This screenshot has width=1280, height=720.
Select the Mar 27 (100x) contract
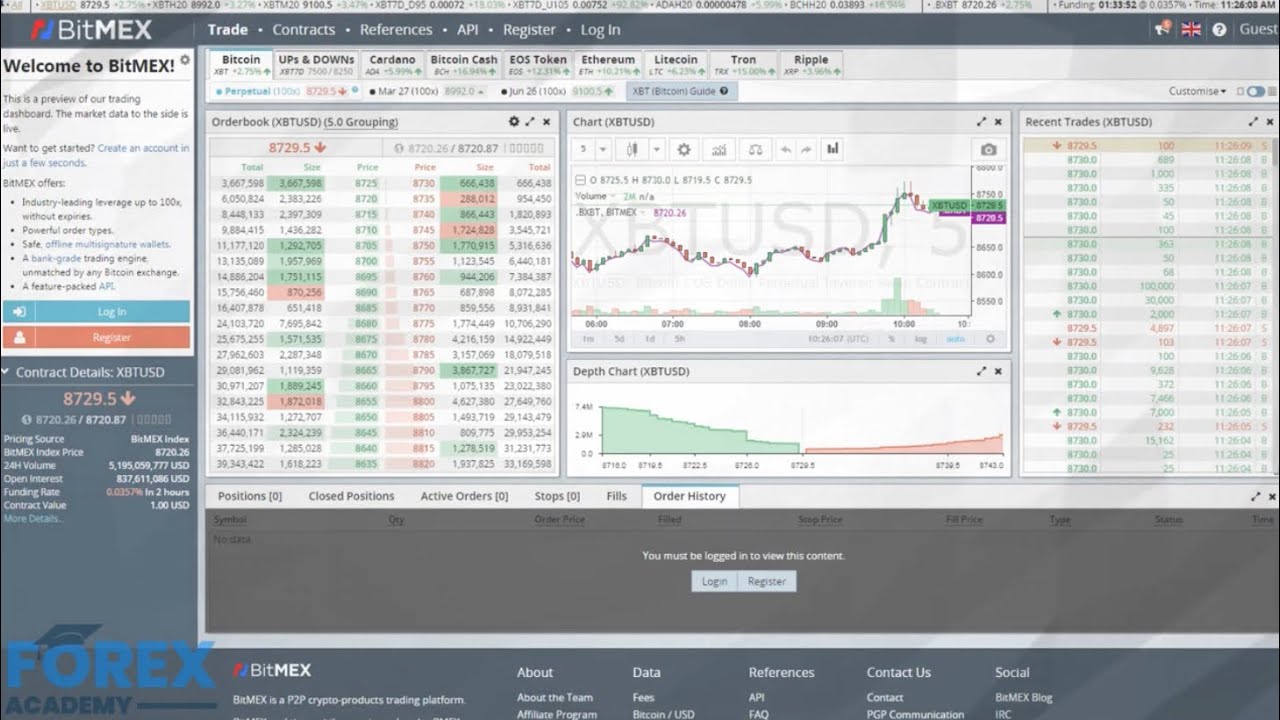(426, 91)
